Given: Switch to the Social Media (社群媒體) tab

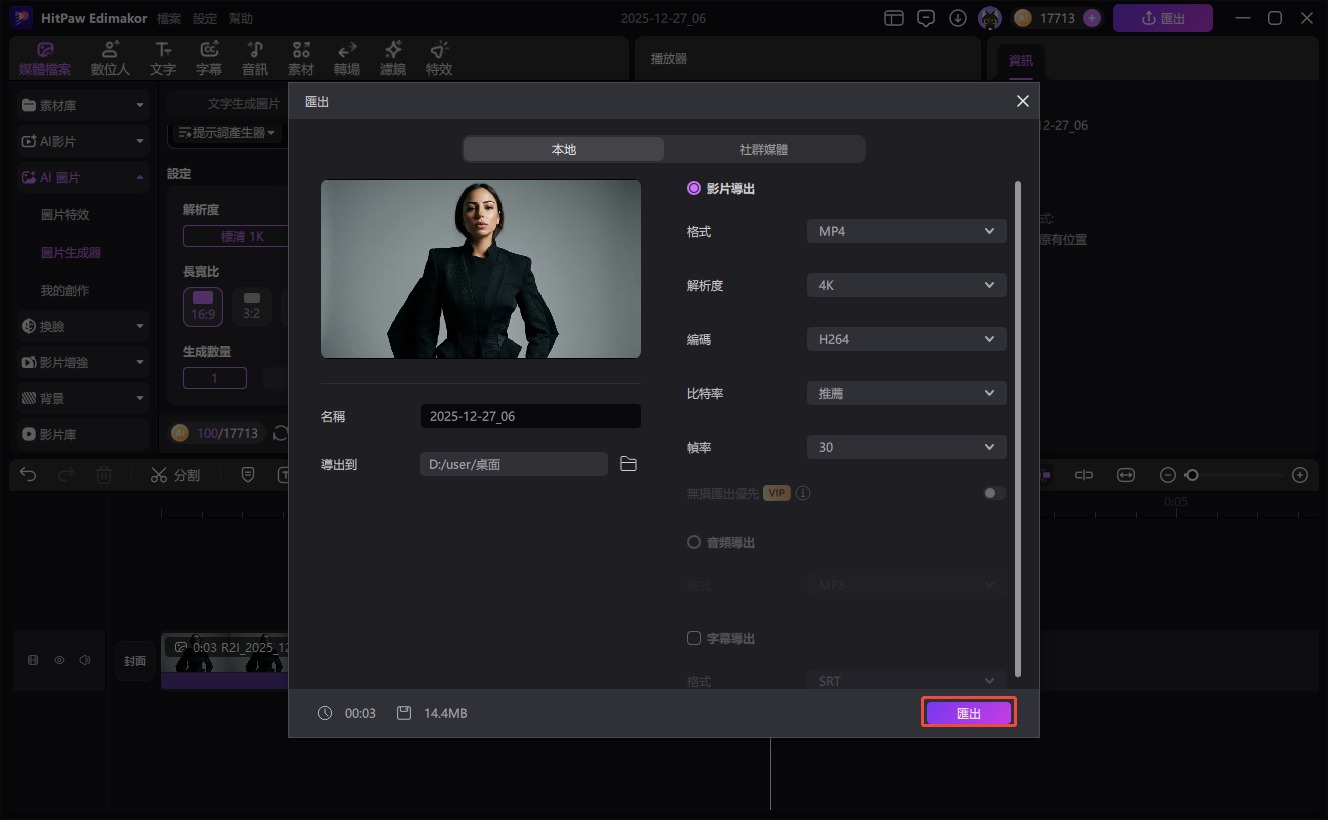Looking at the screenshot, I should (x=764, y=149).
